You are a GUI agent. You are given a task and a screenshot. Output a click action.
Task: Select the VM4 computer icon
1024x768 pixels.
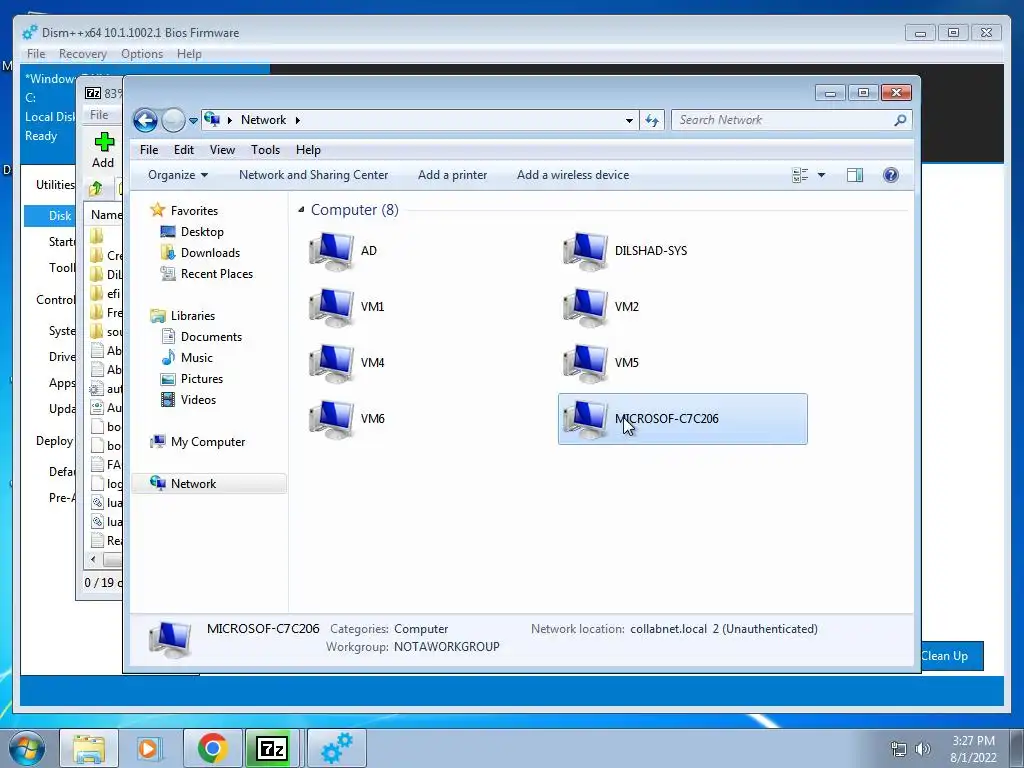[332, 363]
